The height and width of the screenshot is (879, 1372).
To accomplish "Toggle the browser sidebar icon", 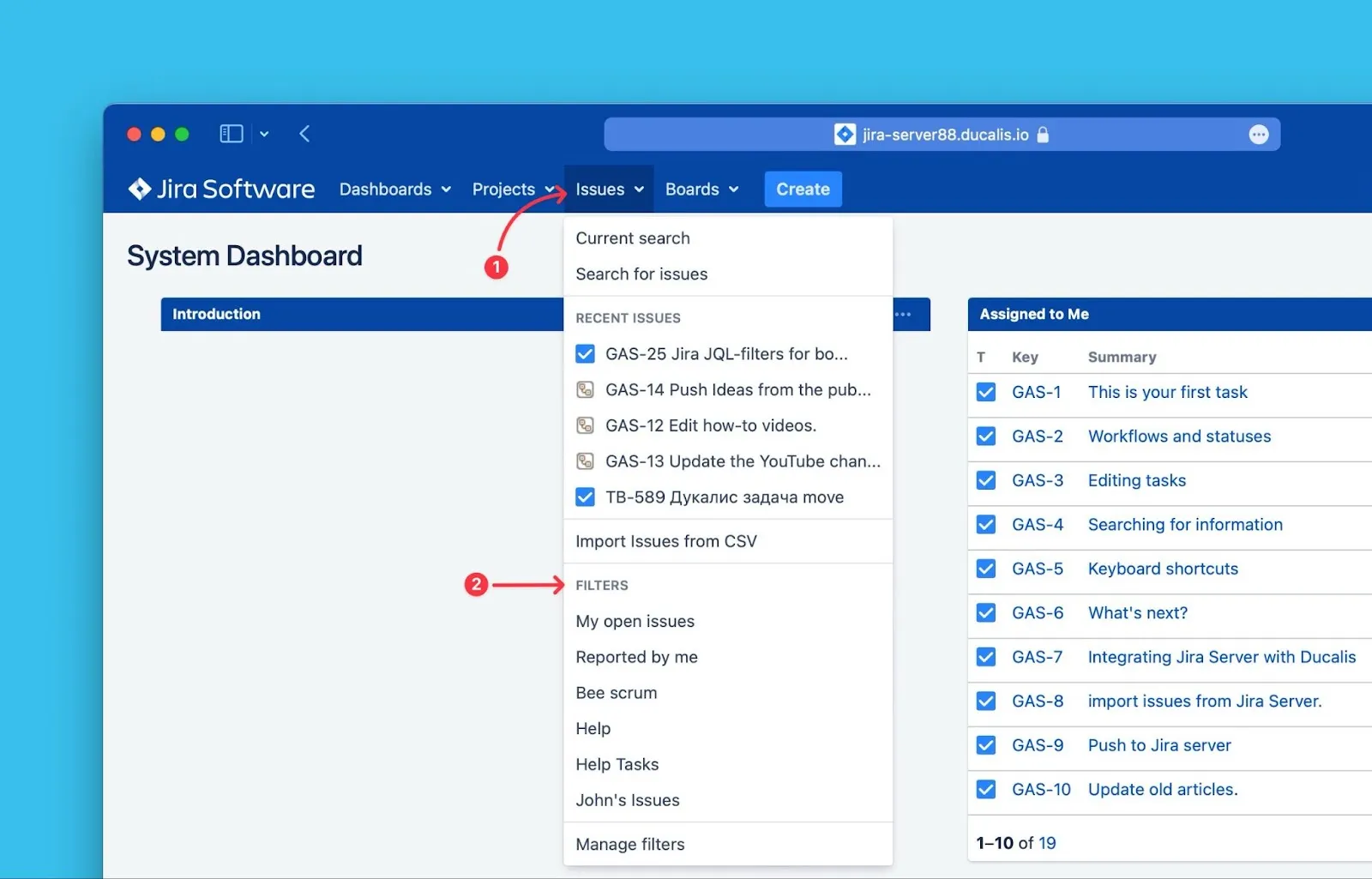I will pos(232,134).
